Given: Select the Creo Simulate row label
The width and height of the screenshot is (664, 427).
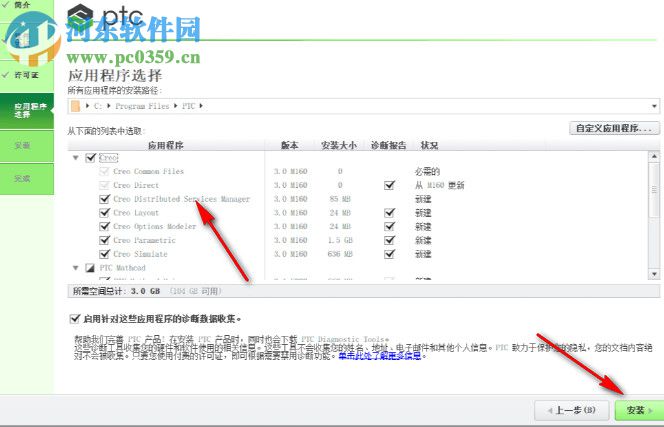Looking at the screenshot, I should click(x=140, y=254).
